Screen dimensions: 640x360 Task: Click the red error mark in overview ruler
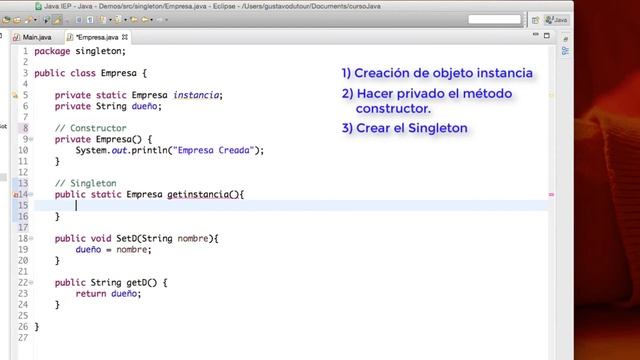[x=551, y=195]
